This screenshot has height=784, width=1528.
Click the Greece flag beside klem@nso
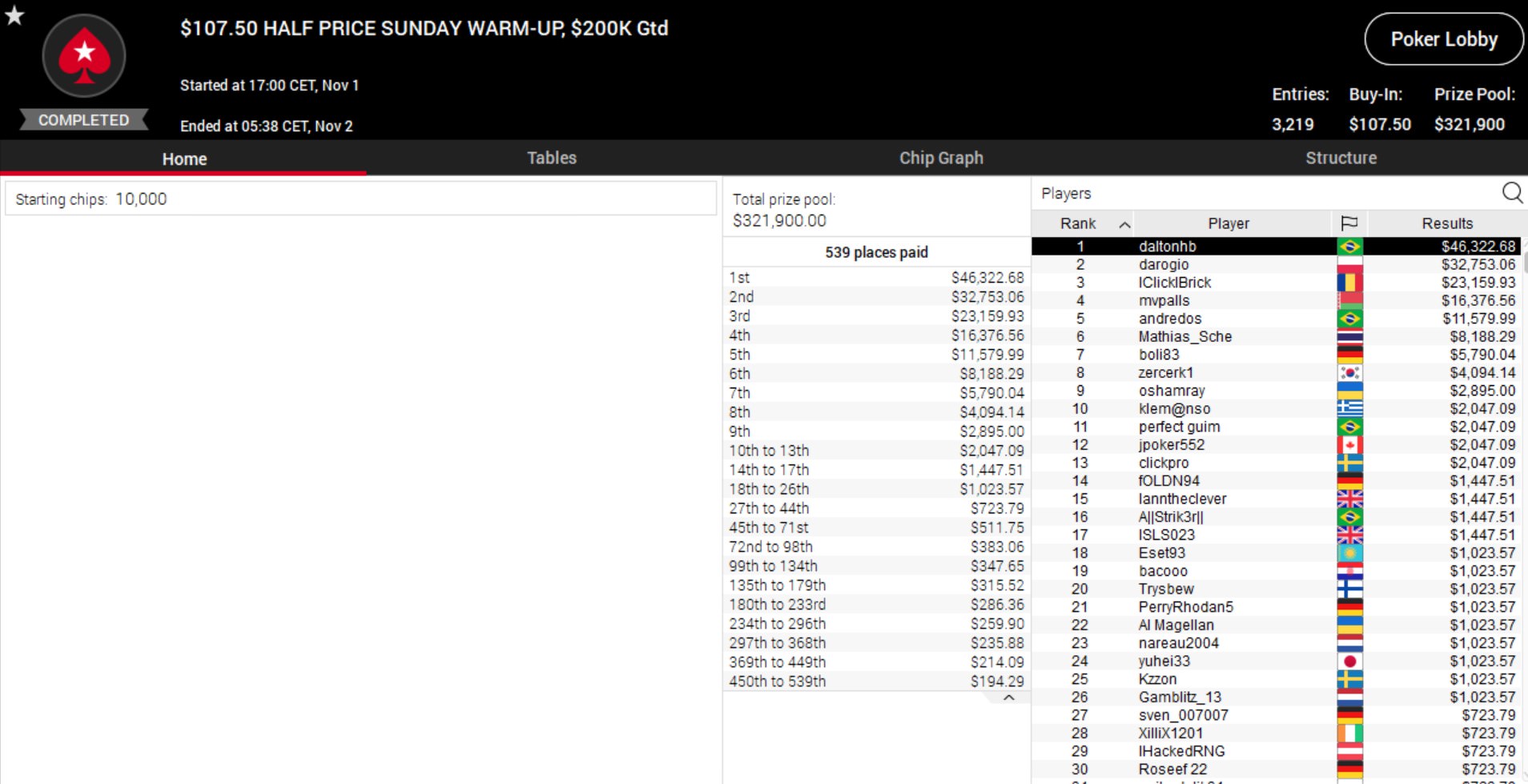point(1349,409)
